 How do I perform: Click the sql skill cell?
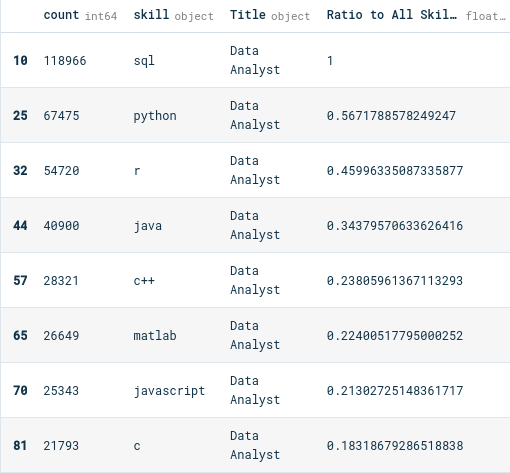coord(144,61)
